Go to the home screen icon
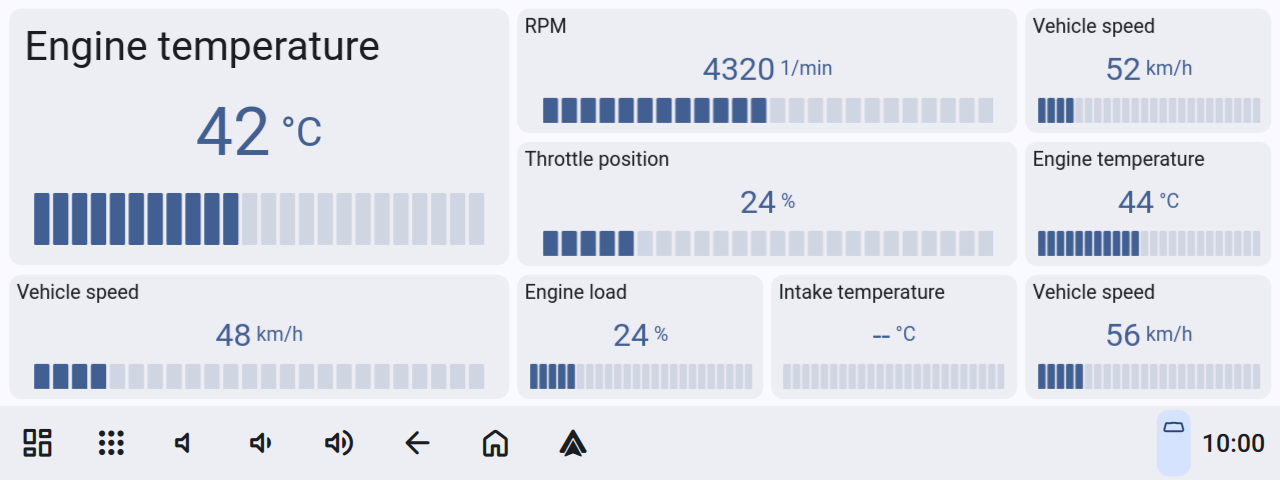The width and height of the screenshot is (1280, 480). point(495,443)
